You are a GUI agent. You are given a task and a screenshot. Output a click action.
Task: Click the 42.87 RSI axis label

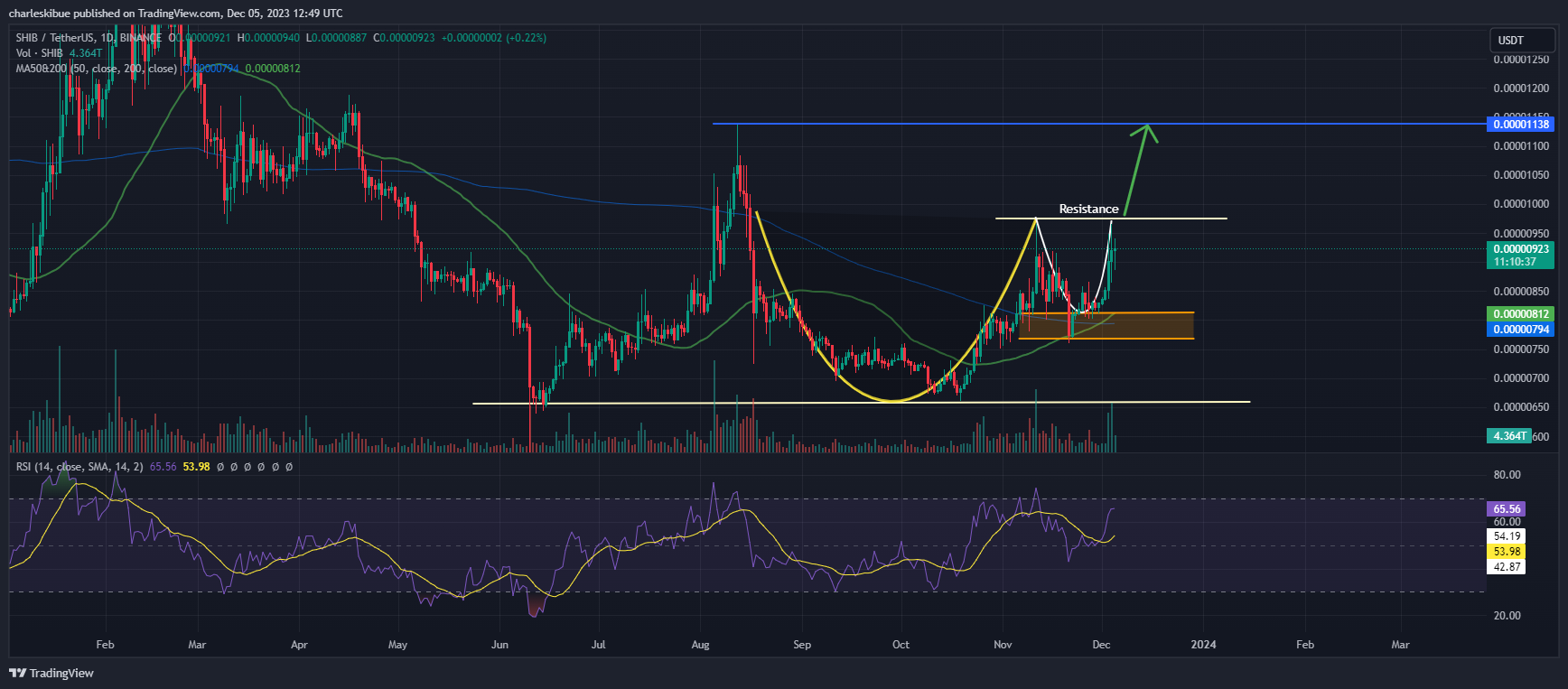click(x=1507, y=567)
